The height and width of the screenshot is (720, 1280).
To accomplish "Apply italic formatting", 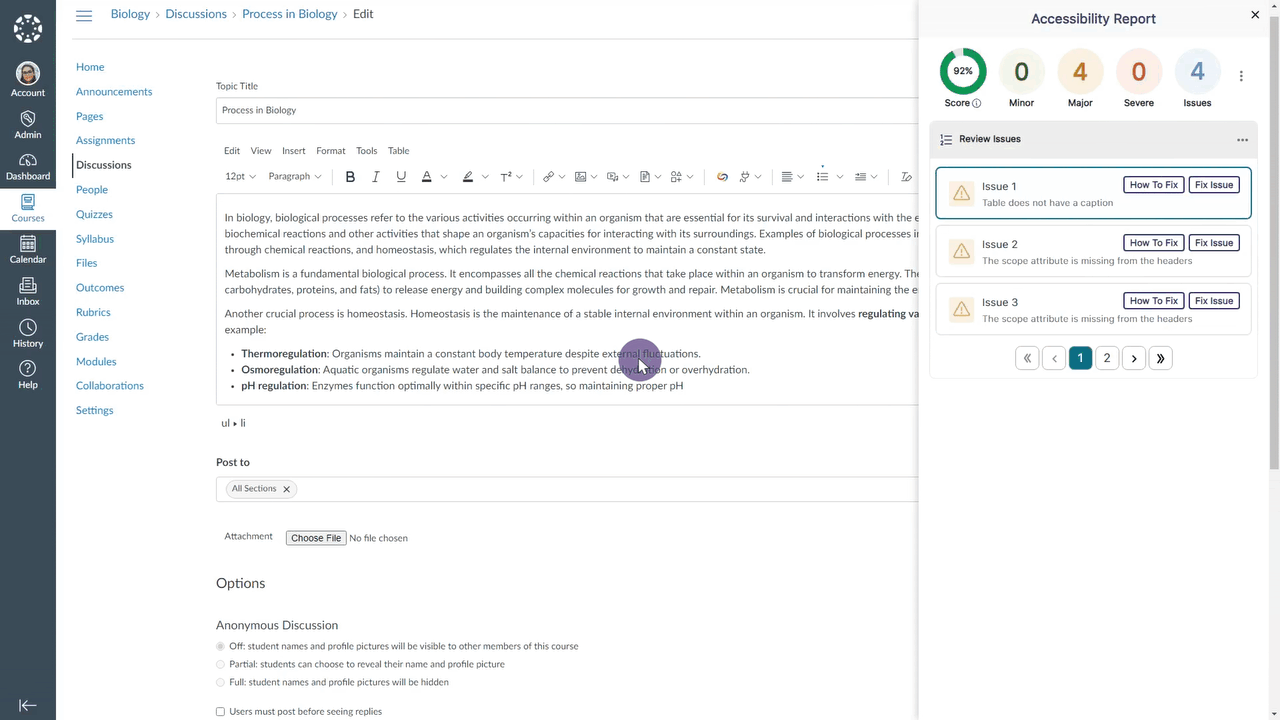I will 375,177.
